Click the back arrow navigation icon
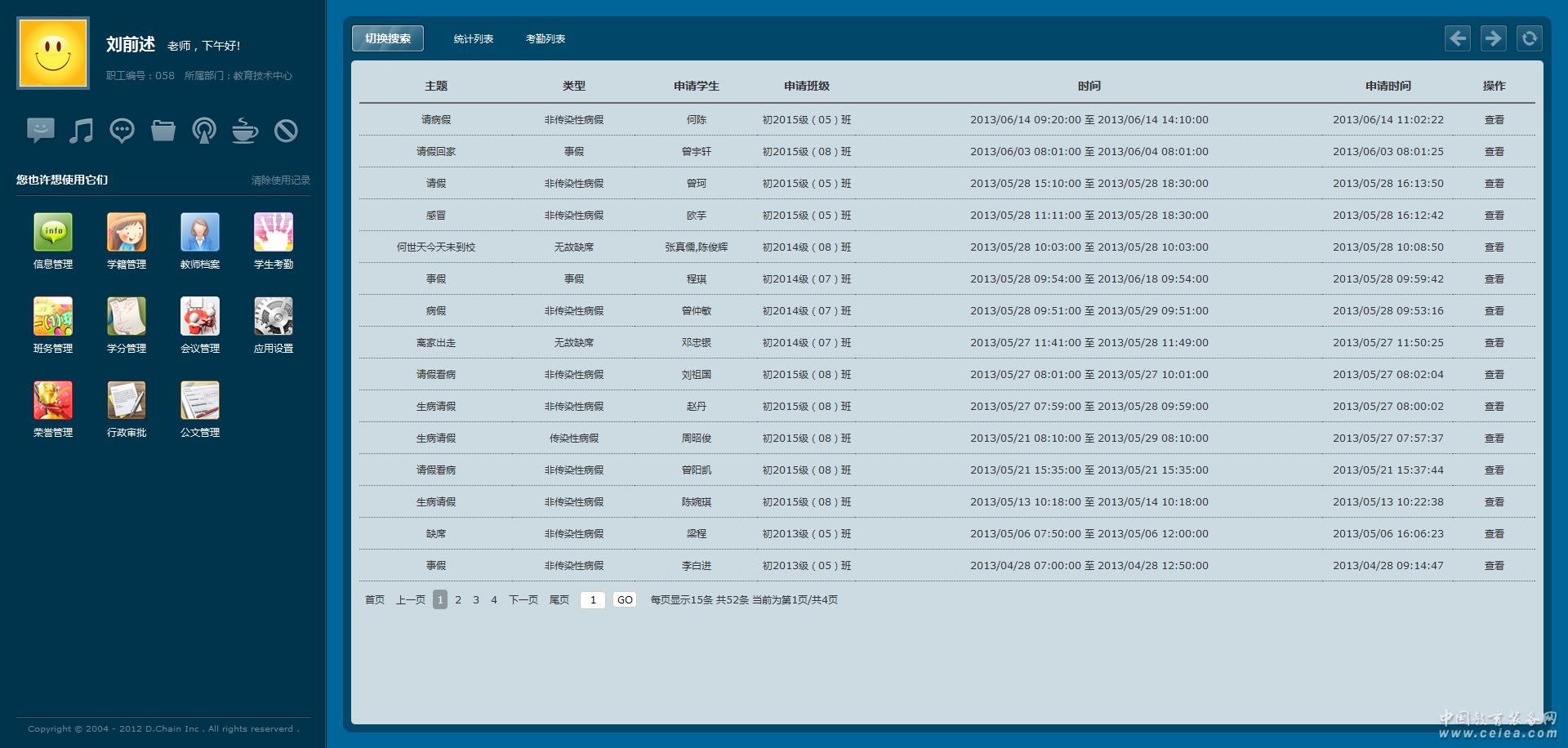Viewport: 1568px width, 748px height. (1458, 38)
